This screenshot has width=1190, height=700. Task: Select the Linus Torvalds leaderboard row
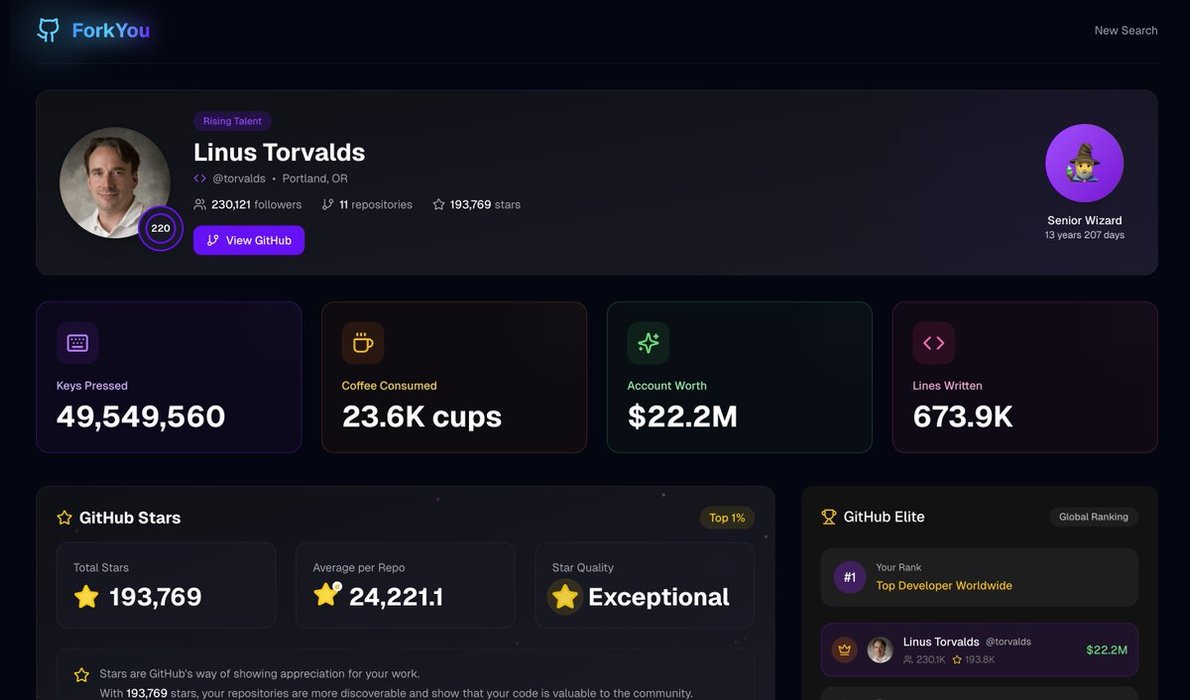[979, 650]
